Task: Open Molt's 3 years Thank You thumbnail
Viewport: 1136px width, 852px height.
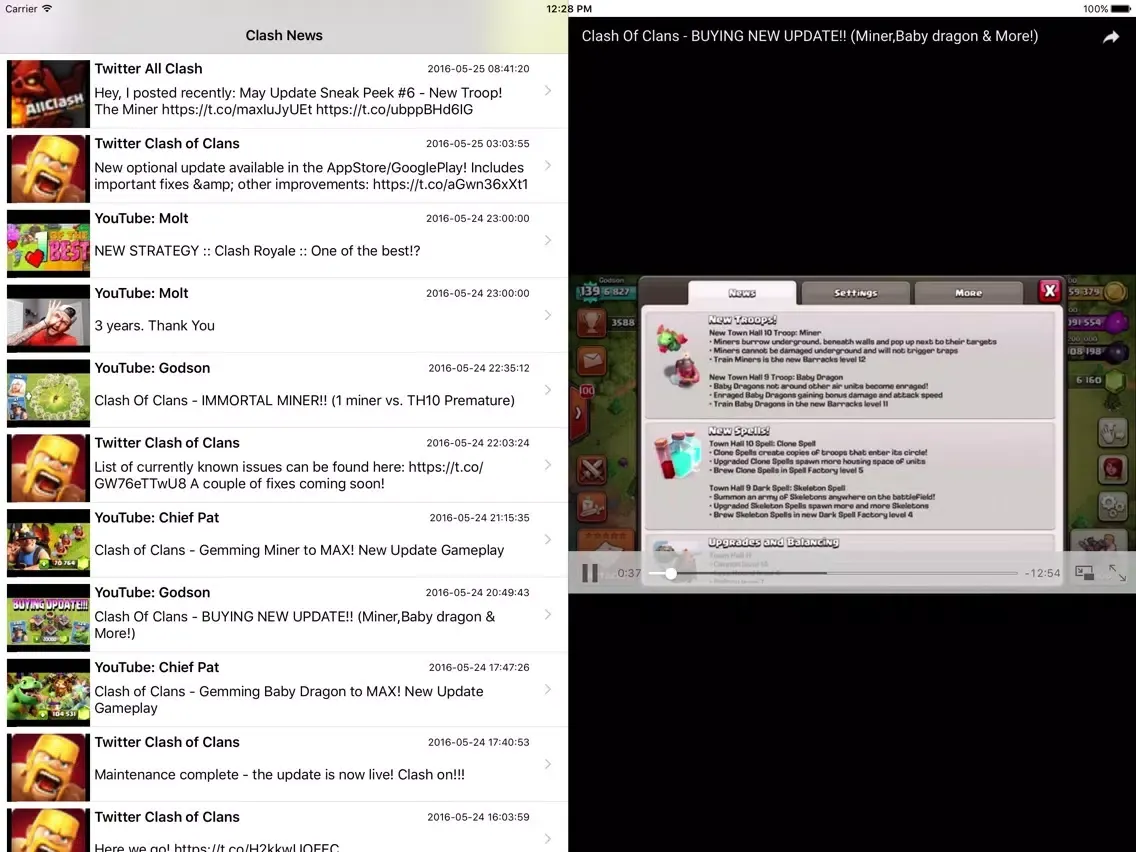Action: coord(49,318)
